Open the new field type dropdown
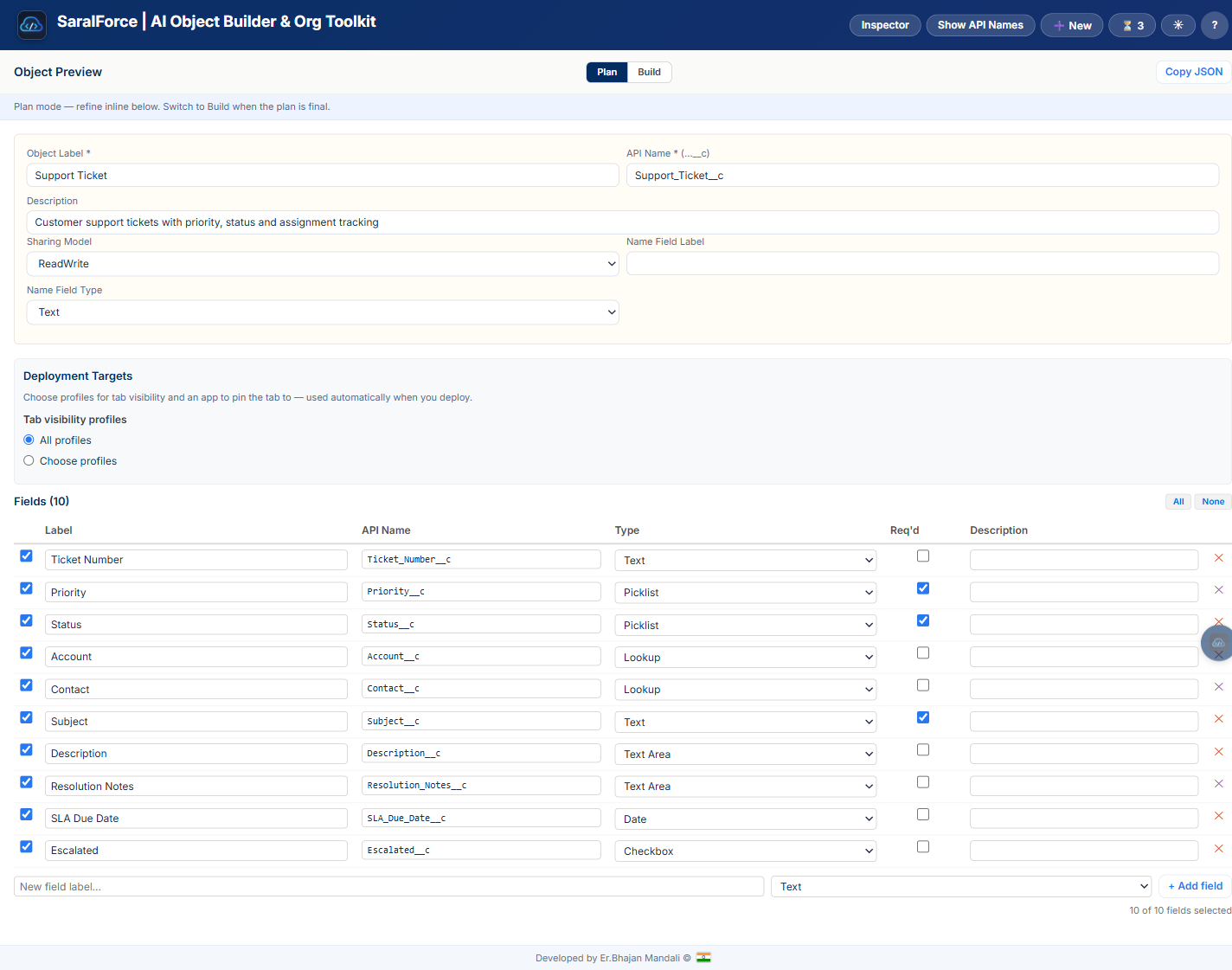The image size is (1232, 970). [x=961, y=887]
